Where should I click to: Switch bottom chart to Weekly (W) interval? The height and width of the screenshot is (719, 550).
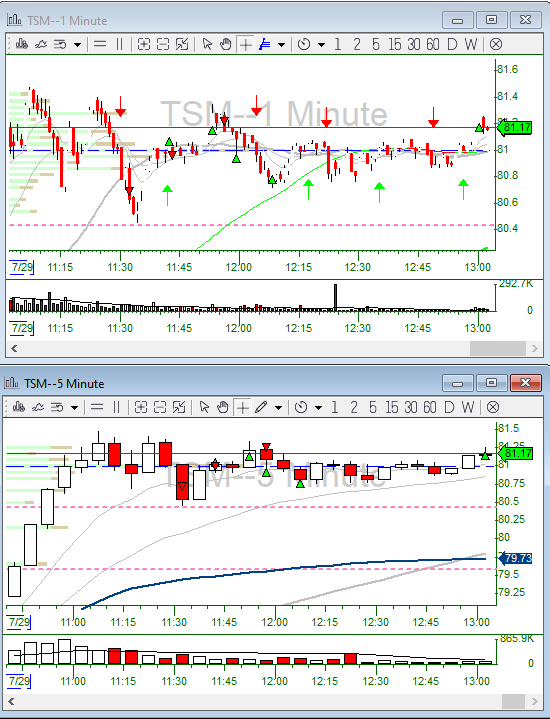click(467, 407)
